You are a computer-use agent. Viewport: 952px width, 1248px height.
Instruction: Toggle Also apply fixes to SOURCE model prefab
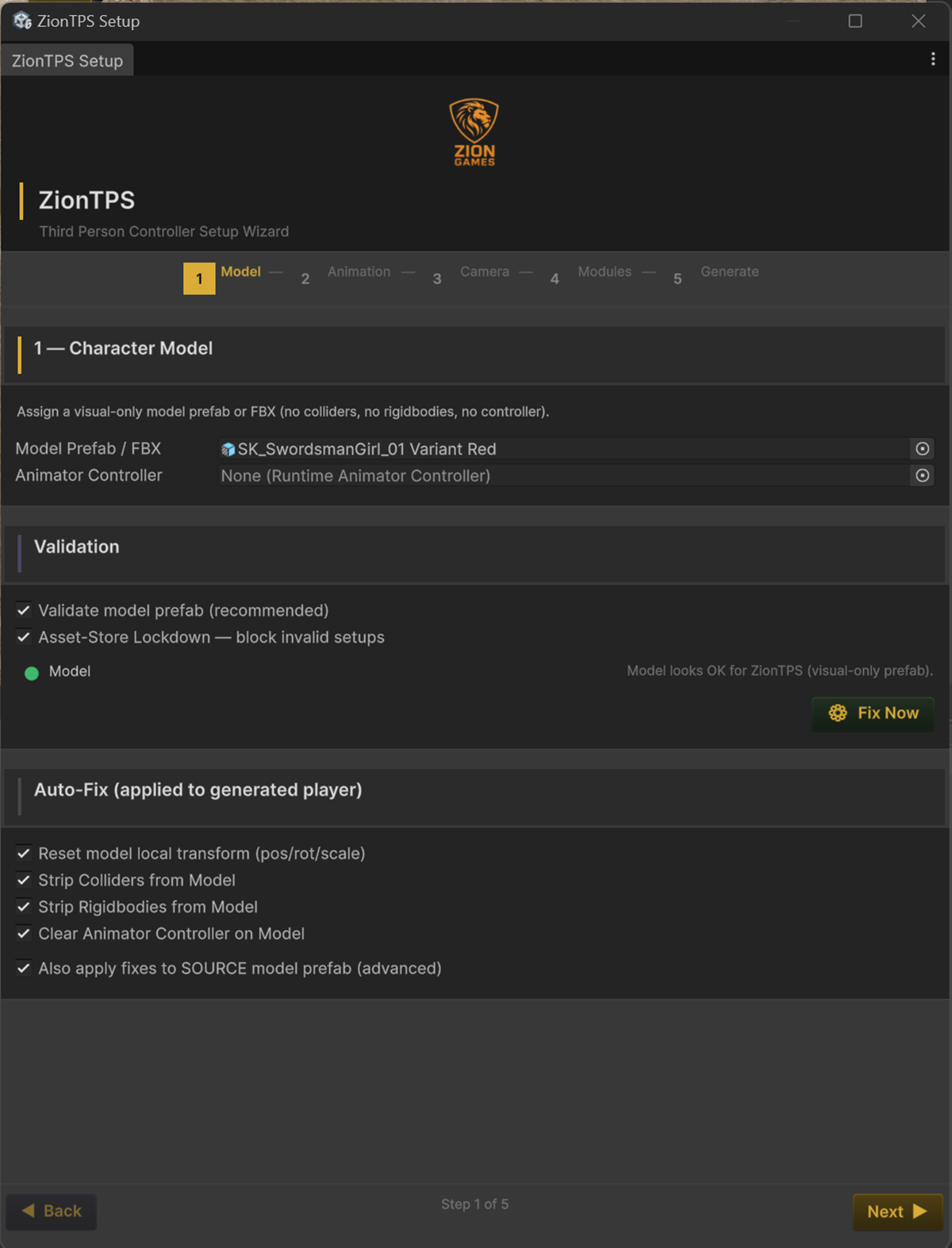(24, 968)
